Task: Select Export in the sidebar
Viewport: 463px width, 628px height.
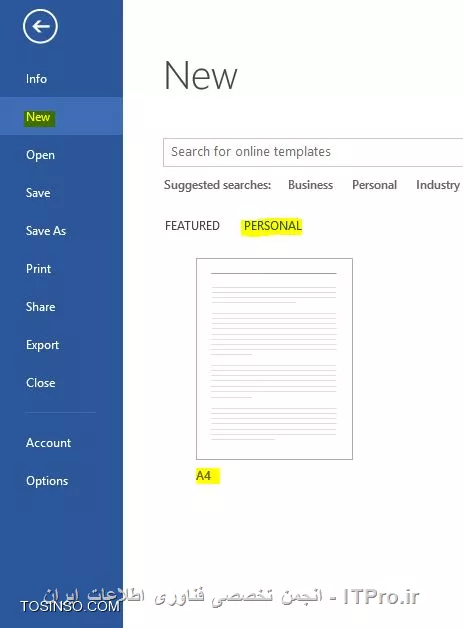Action: tap(42, 344)
